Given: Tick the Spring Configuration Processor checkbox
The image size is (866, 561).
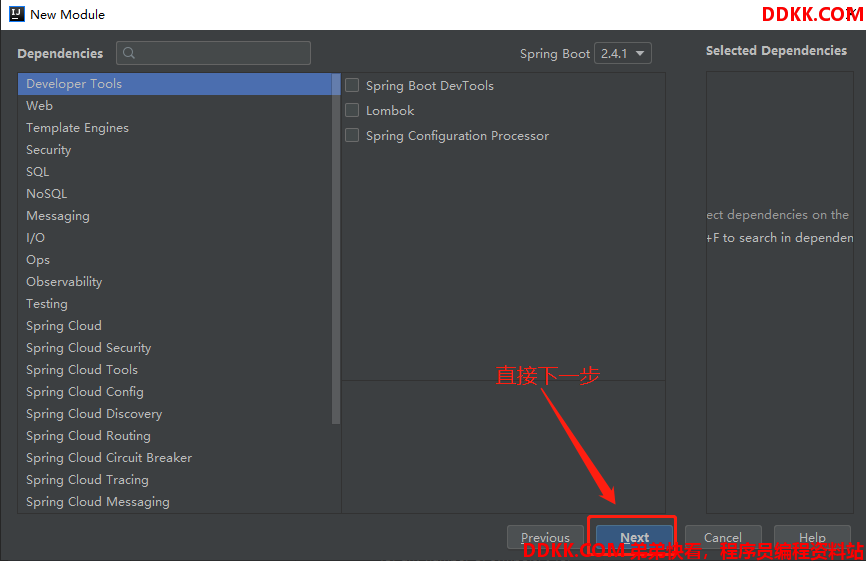Looking at the screenshot, I should pyautogui.click(x=352, y=135).
